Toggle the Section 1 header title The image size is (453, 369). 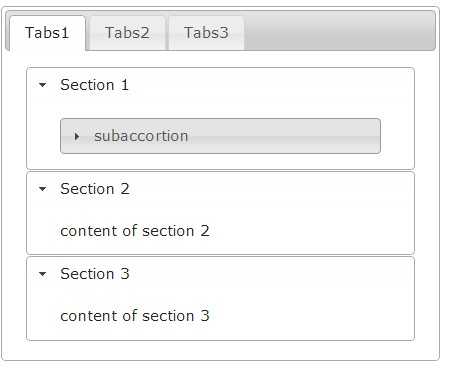pyautogui.click(x=94, y=85)
